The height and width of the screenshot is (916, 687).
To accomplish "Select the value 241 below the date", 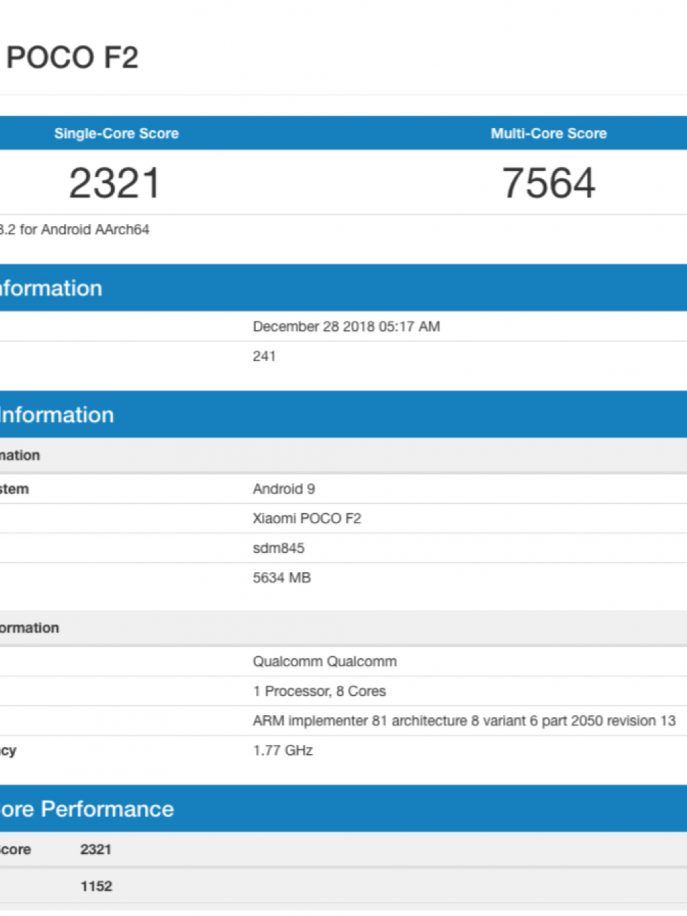I will click(264, 356).
